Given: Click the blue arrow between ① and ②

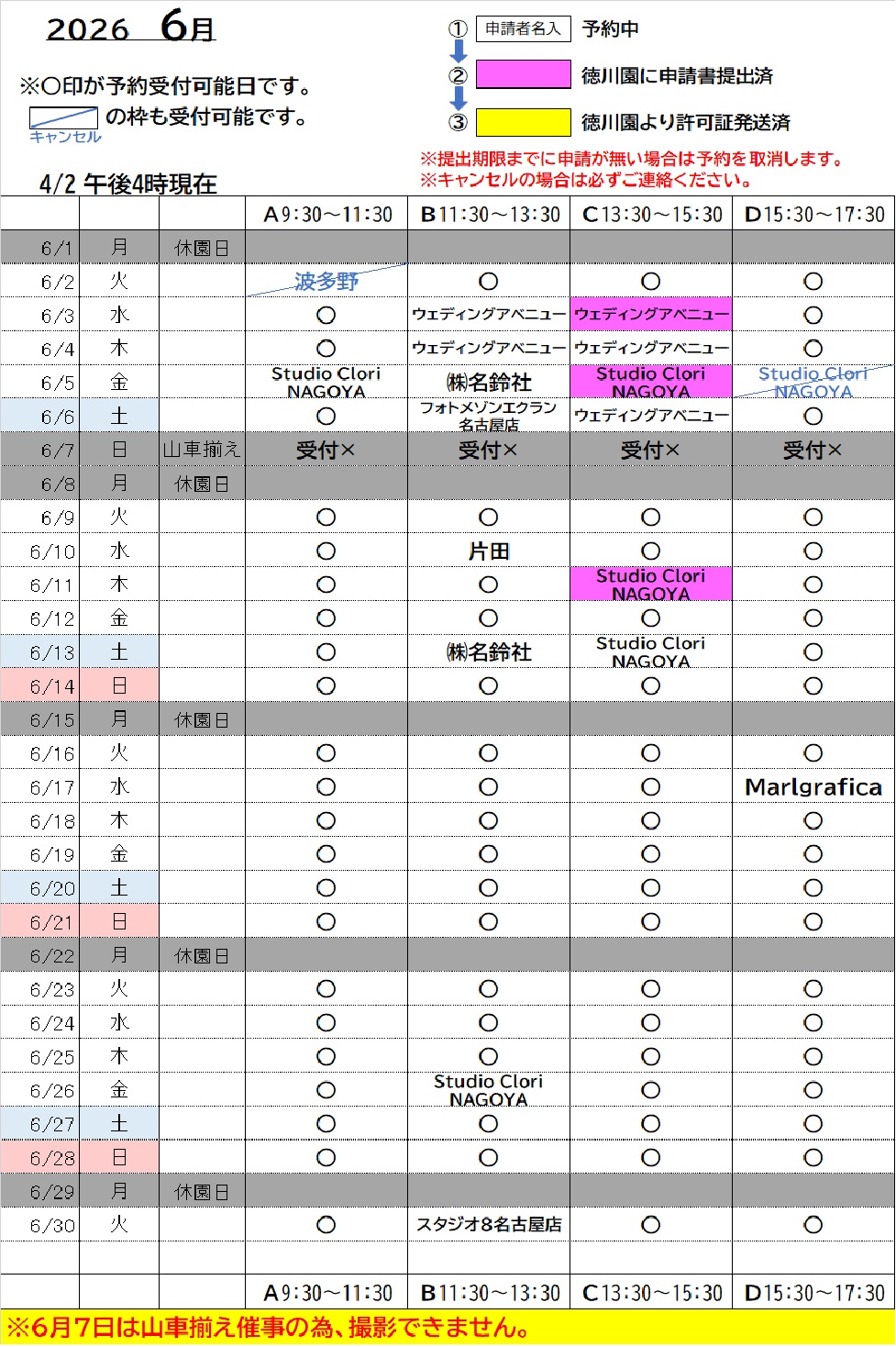Looking at the screenshot, I should point(459,51).
